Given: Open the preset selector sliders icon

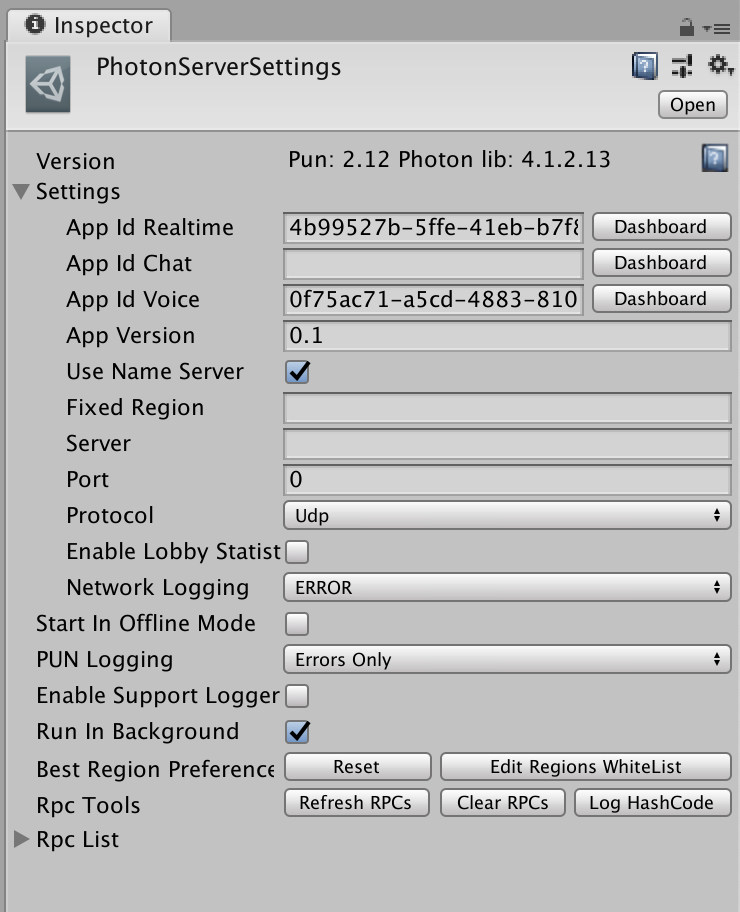Looking at the screenshot, I should pyautogui.click(x=682, y=66).
